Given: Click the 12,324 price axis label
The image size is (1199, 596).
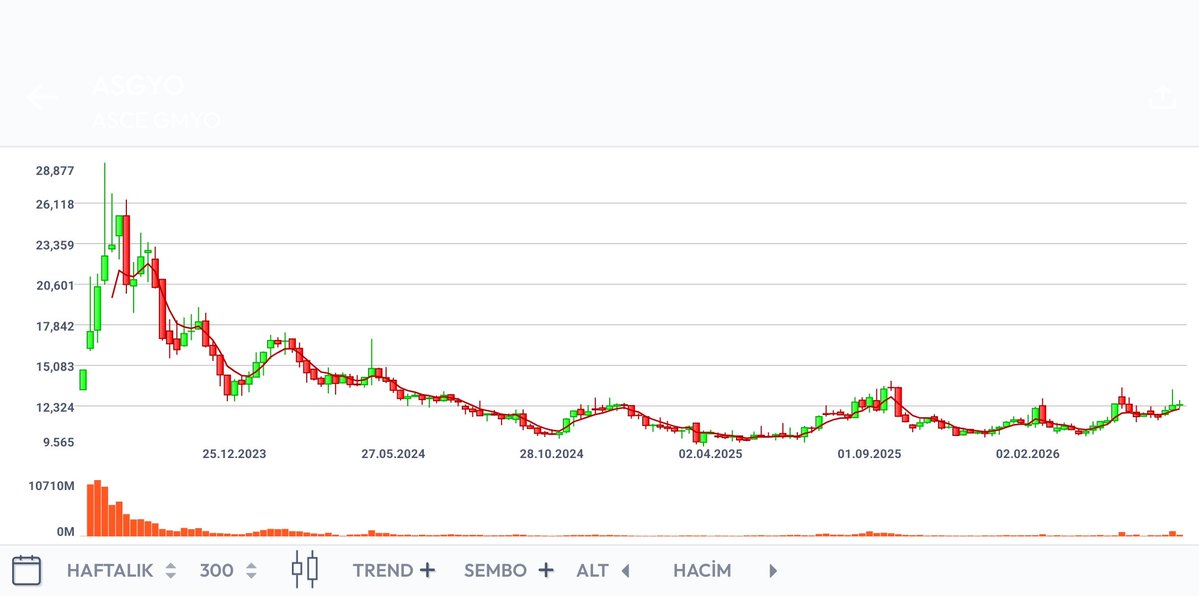Looking at the screenshot, I should tap(55, 407).
